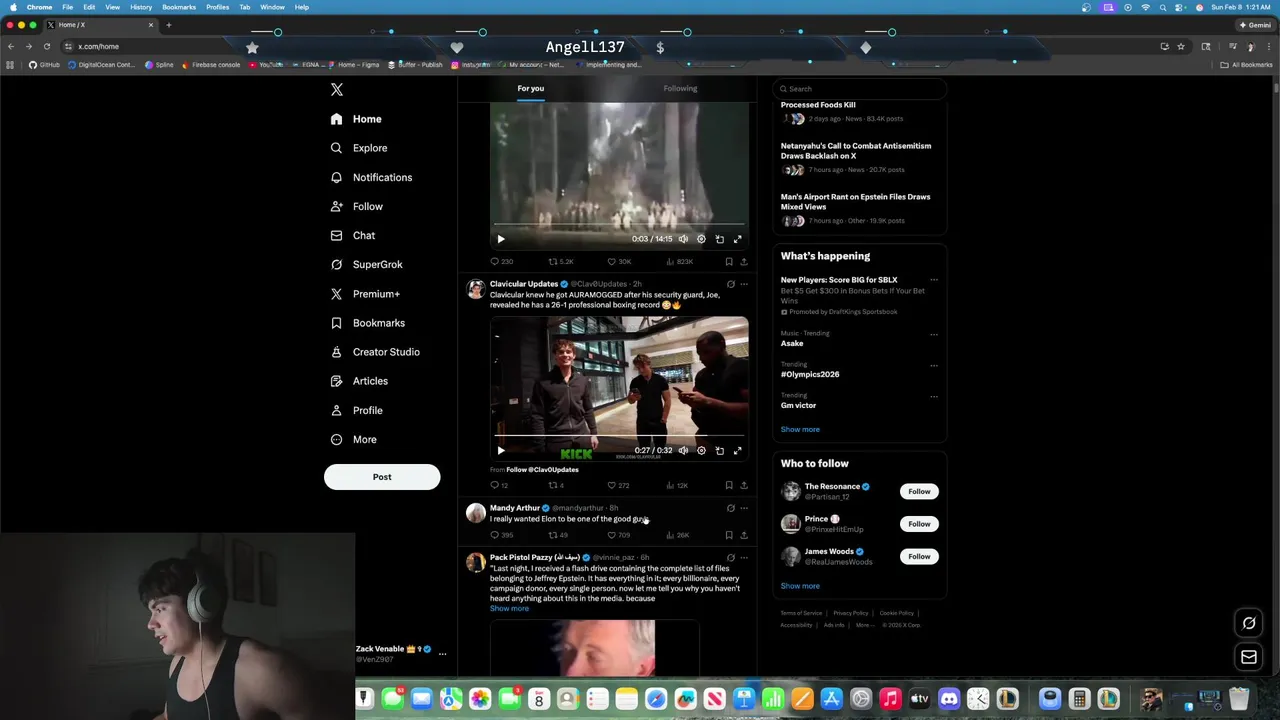Enter fullscreen on the 0:27 / 0:32 video

tap(738, 450)
